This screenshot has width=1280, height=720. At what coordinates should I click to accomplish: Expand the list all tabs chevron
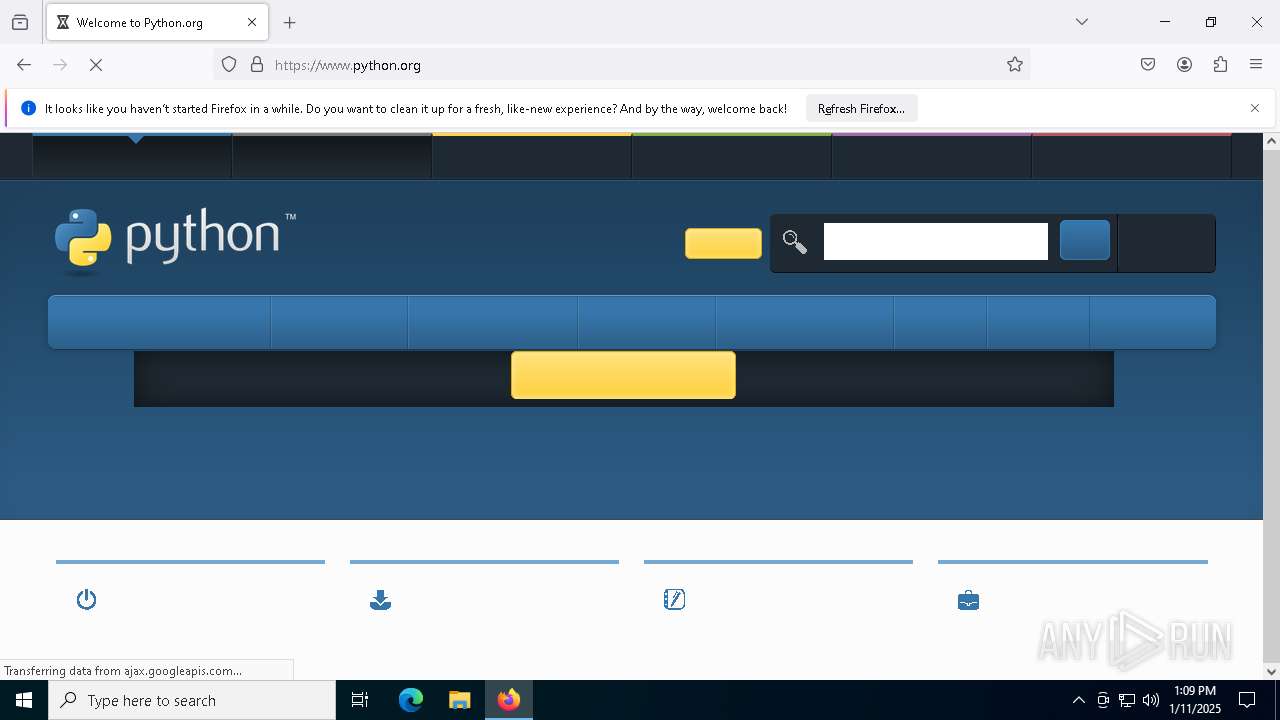pos(1082,22)
